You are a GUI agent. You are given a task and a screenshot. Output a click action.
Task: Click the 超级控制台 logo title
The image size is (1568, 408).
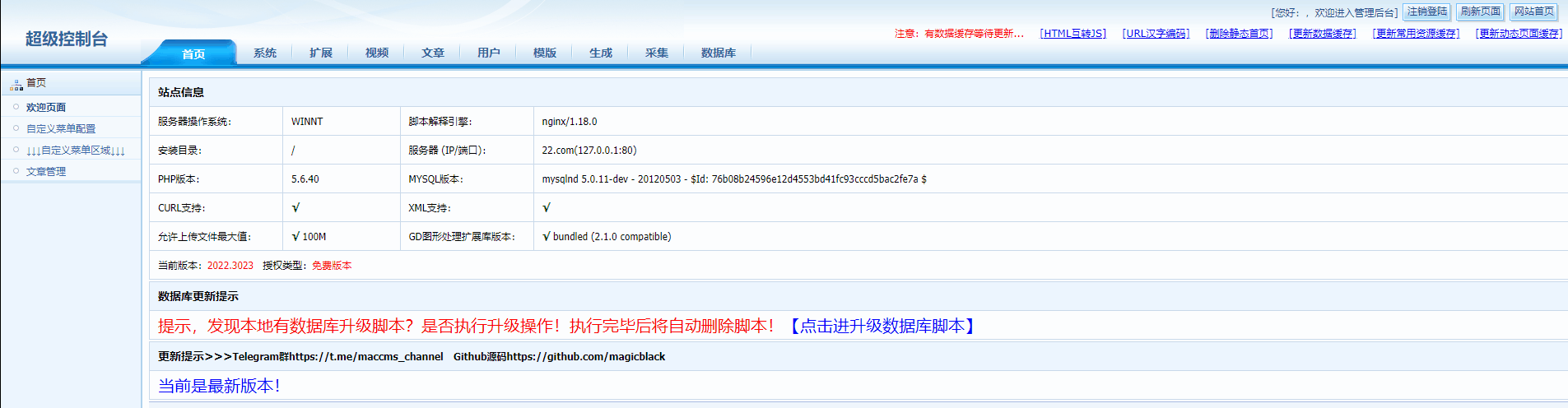(x=67, y=39)
